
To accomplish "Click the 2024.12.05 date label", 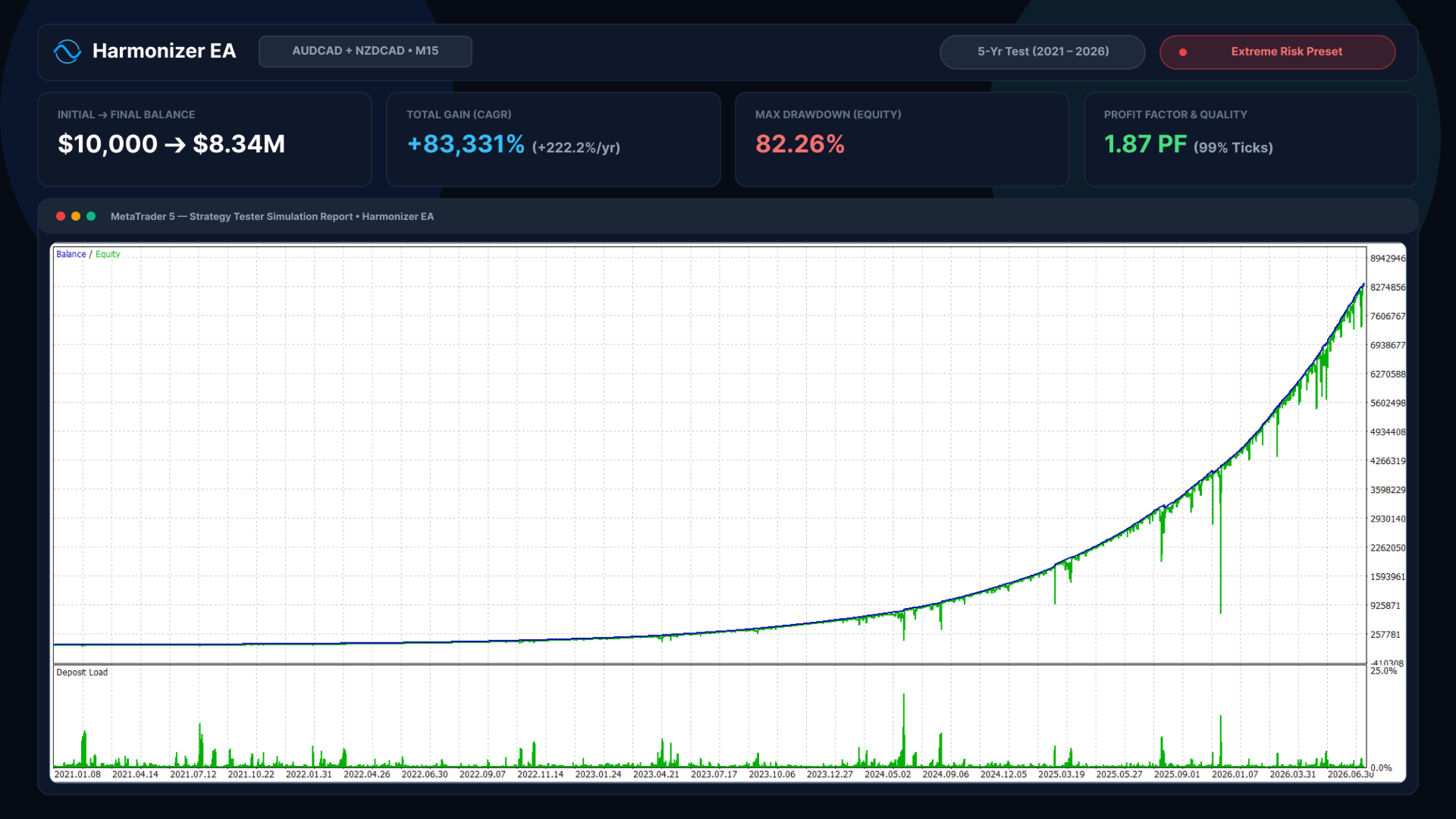I will (1003, 775).
